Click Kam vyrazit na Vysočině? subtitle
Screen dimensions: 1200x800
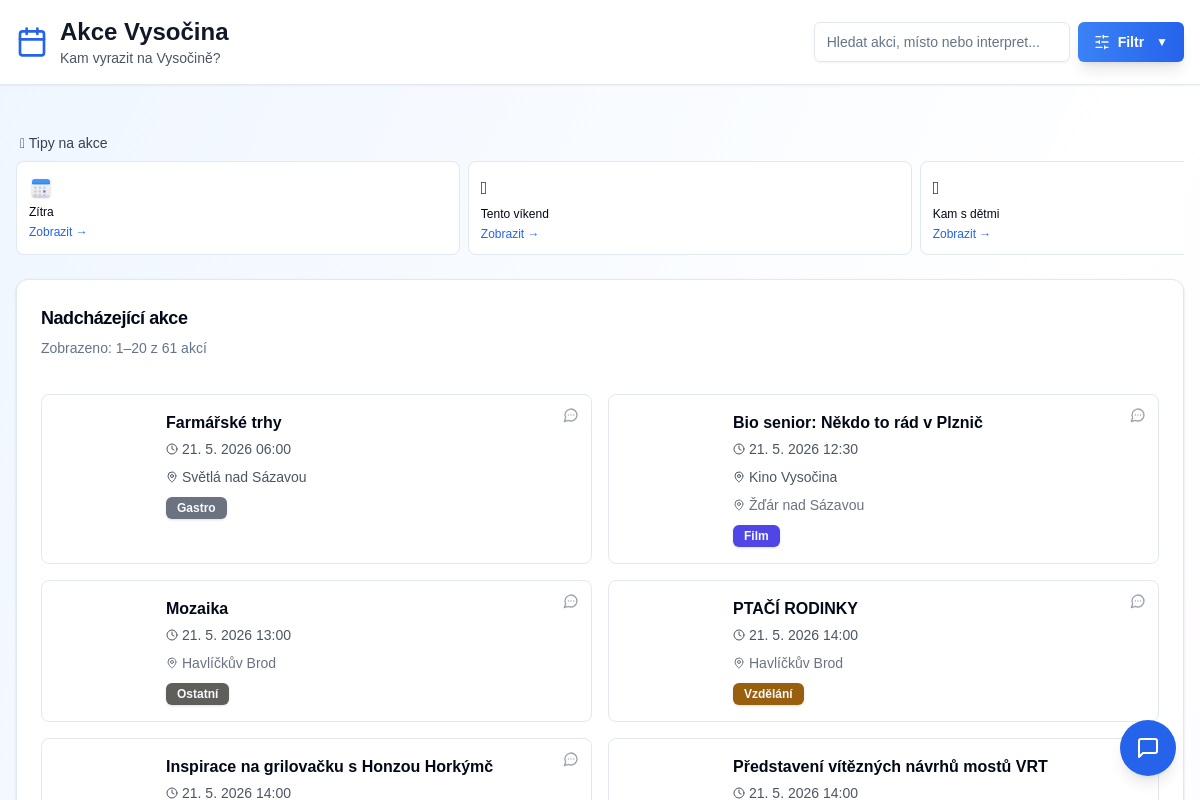pos(140,58)
